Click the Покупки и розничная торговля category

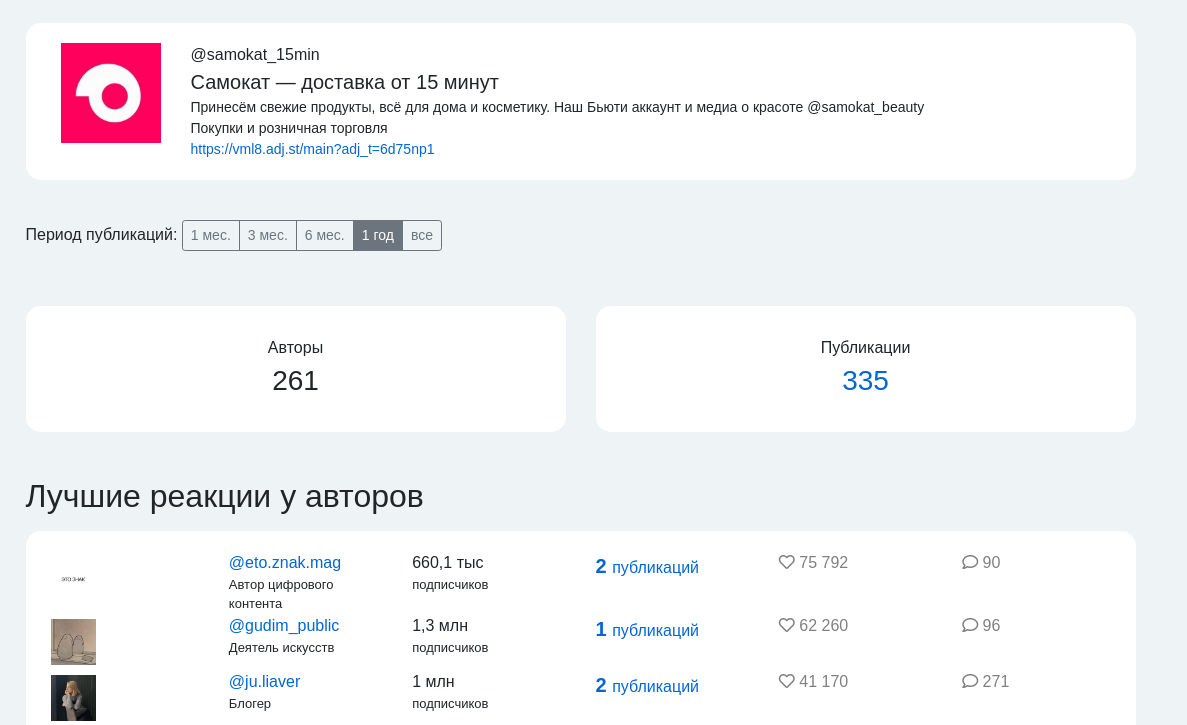click(289, 128)
